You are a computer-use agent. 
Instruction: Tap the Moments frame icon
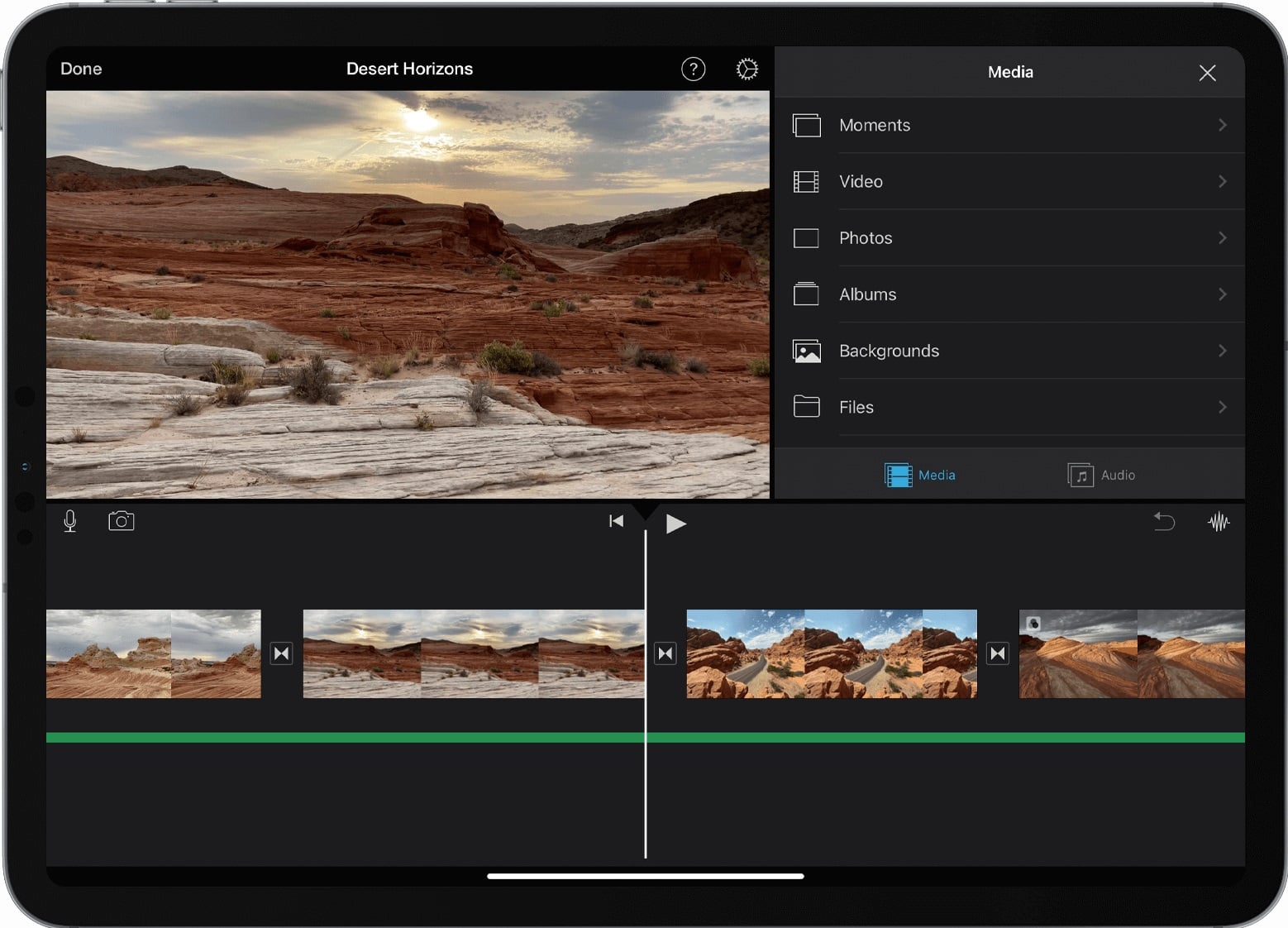point(806,126)
